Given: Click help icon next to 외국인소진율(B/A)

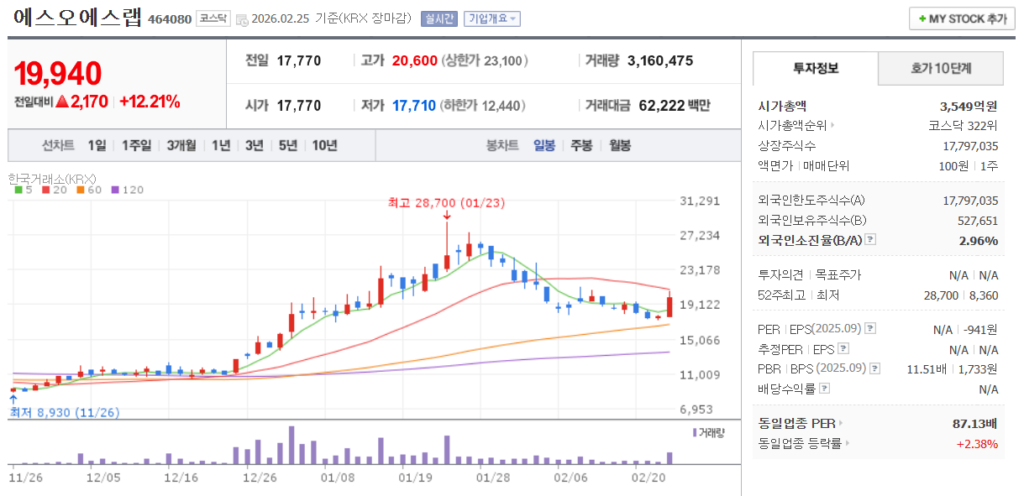Looking at the screenshot, I should (870, 240).
